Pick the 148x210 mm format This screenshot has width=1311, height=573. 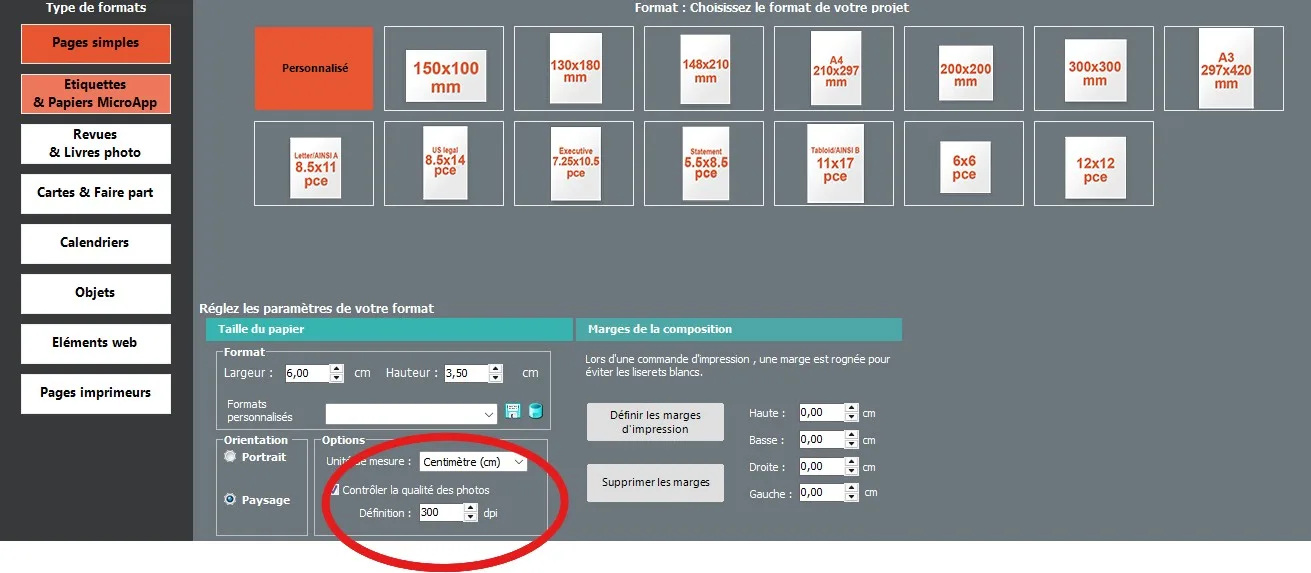pyautogui.click(x=704, y=68)
